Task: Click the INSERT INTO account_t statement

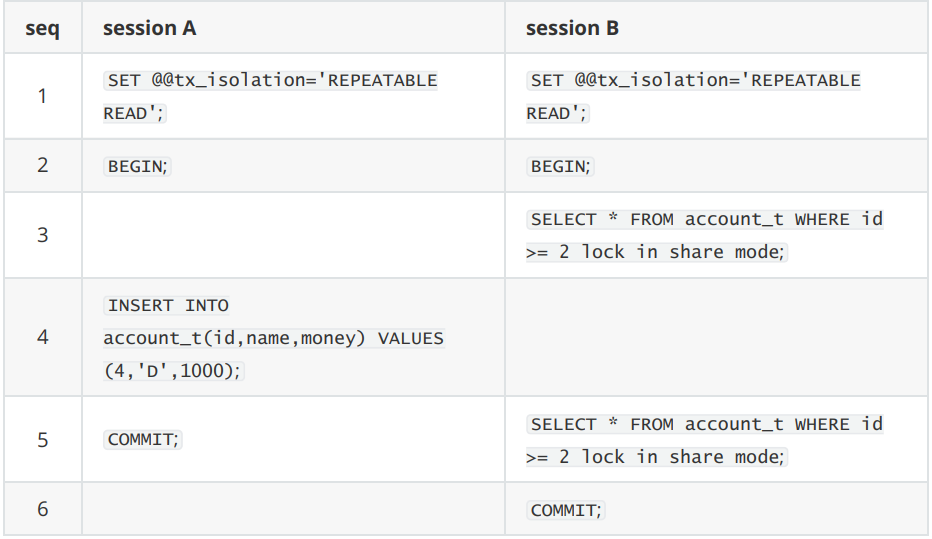Action: click(274, 338)
